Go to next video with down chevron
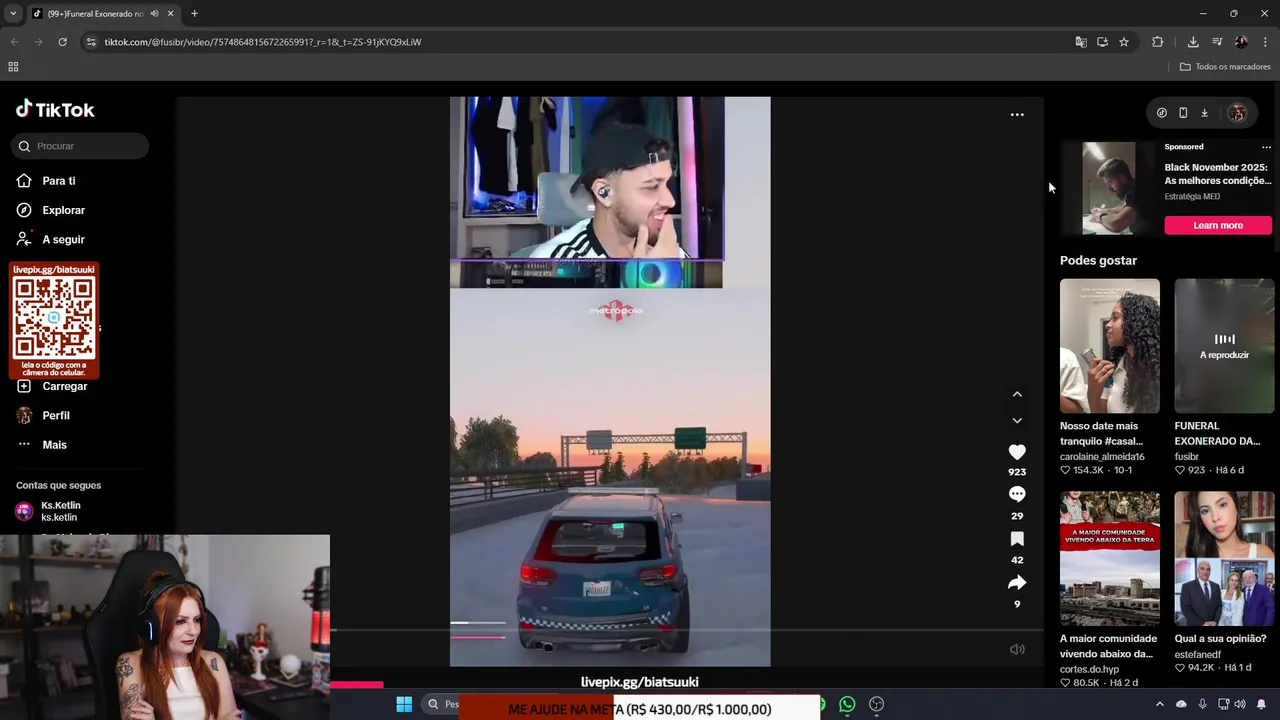The image size is (1280, 720). tap(1017, 421)
